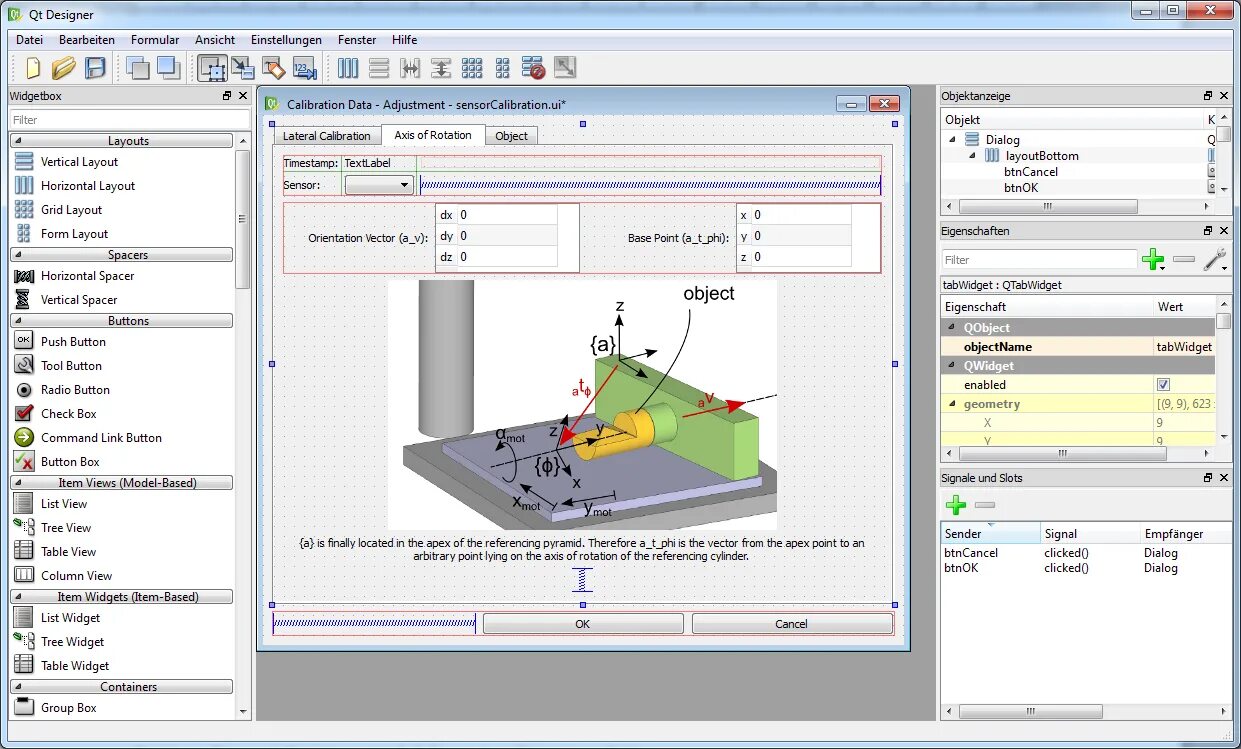The image size is (1241, 749).
Task: Select Tool Button in Widgetbox
Action: coord(71,366)
